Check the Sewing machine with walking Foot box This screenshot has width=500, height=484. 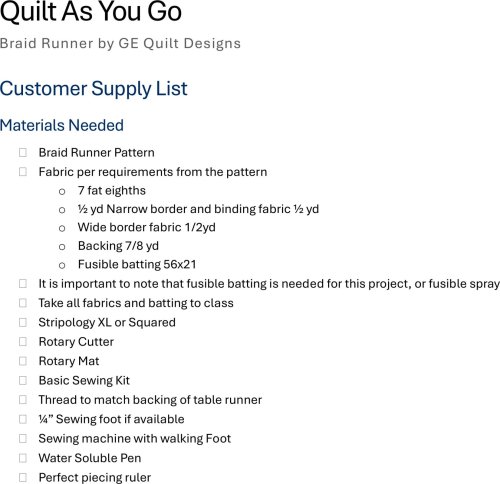click(x=23, y=438)
